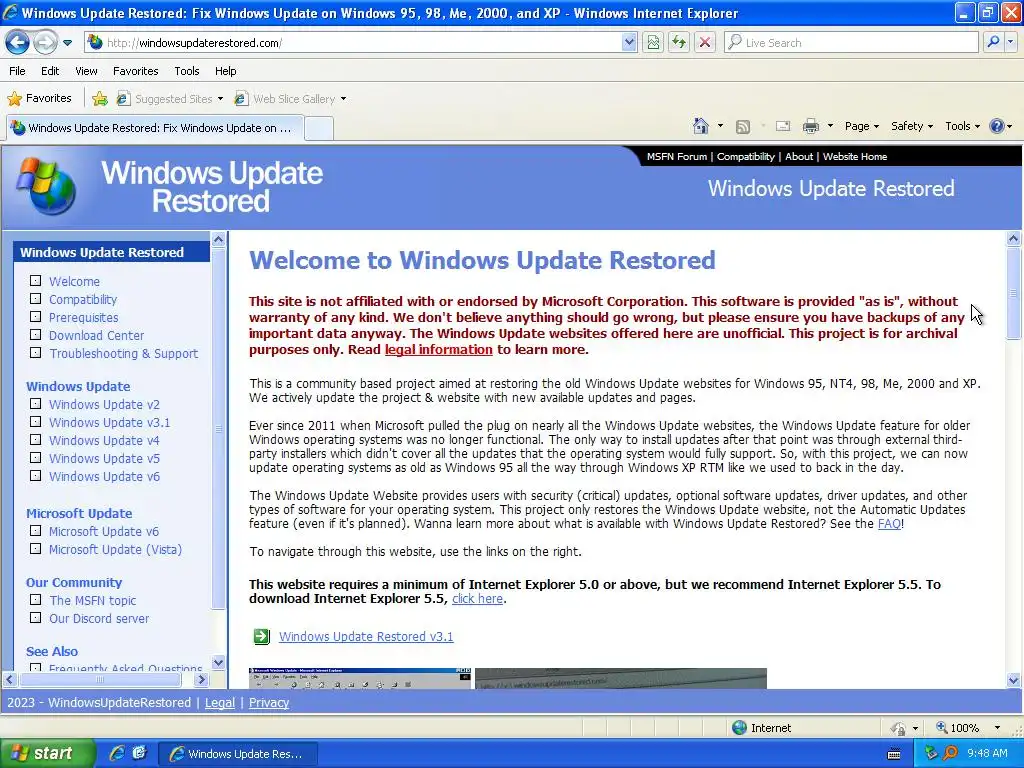This screenshot has width=1024, height=768.
Task: Open a new blank tab
Action: (x=319, y=128)
